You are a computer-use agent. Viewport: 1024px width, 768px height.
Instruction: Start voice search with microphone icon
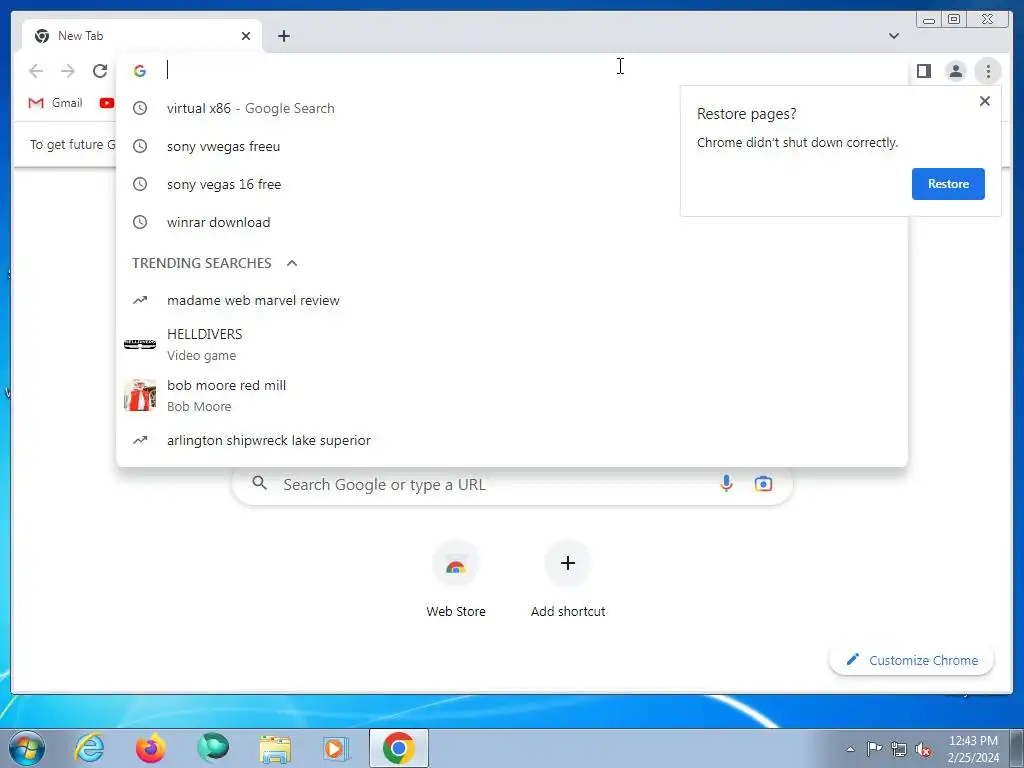point(726,484)
